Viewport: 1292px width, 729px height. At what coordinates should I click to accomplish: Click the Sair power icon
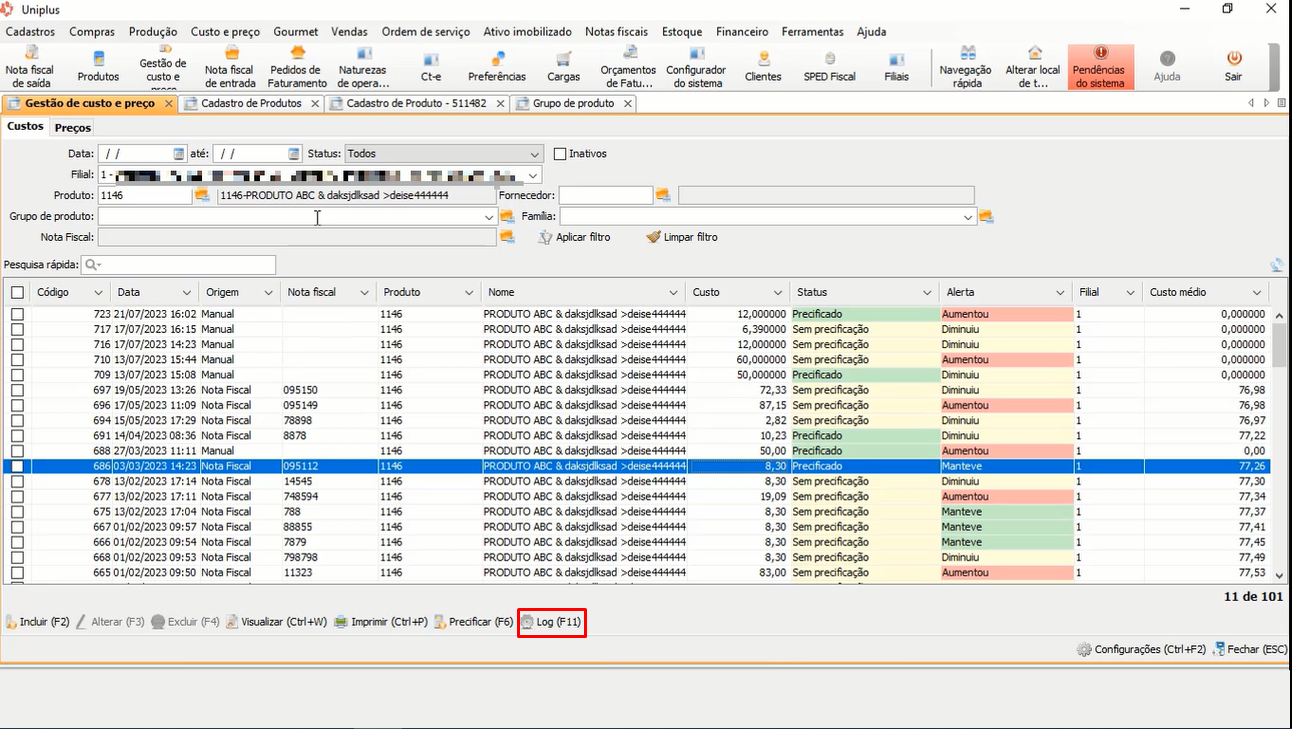click(x=1233, y=66)
